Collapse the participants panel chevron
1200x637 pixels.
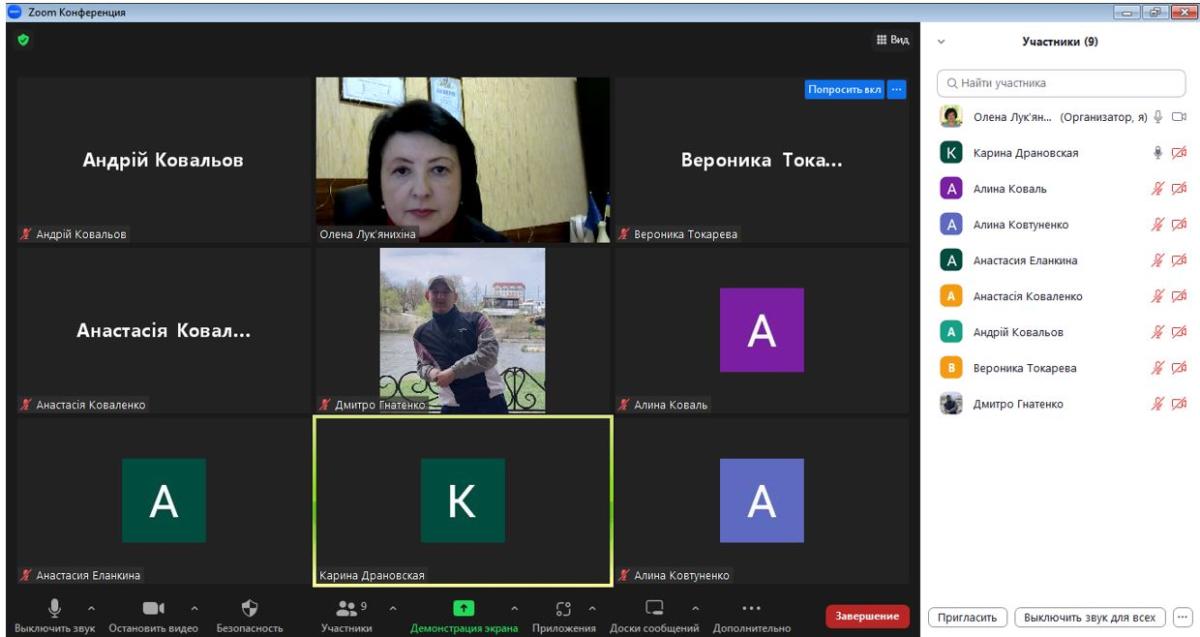(x=941, y=42)
